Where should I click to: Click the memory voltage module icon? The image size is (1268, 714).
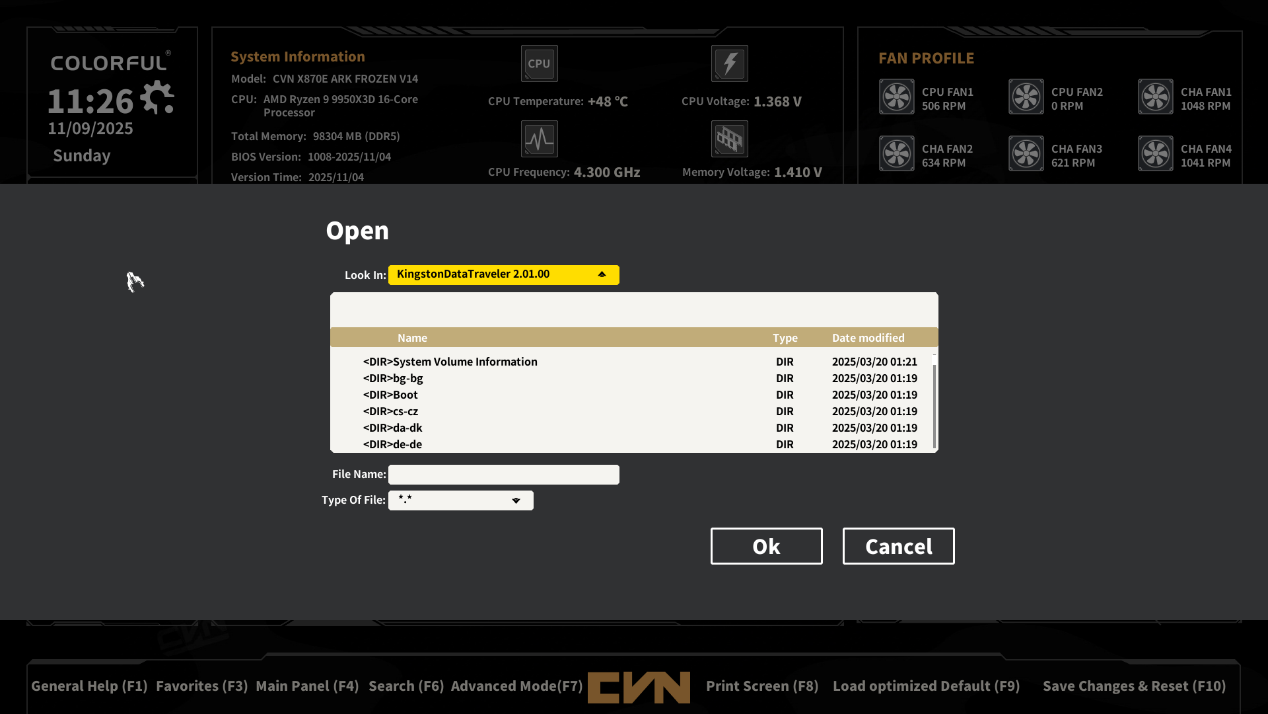click(x=729, y=139)
